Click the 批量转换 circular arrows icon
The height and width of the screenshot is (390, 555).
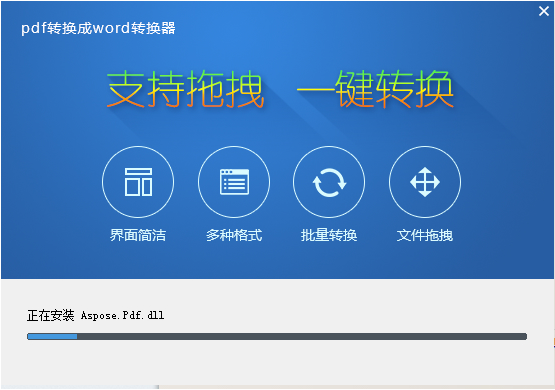click(x=329, y=182)
